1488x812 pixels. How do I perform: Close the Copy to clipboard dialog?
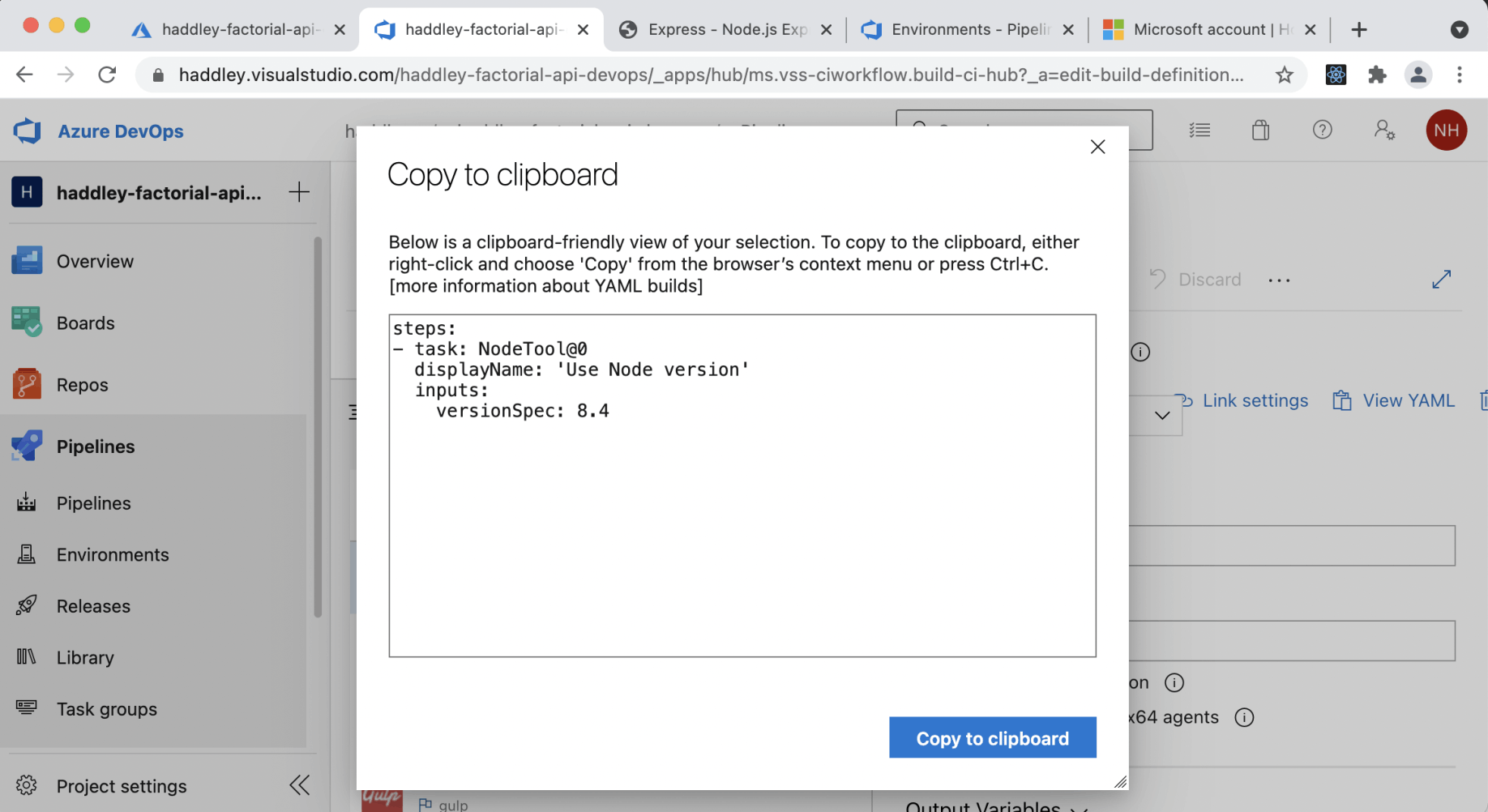point(1098,147)
